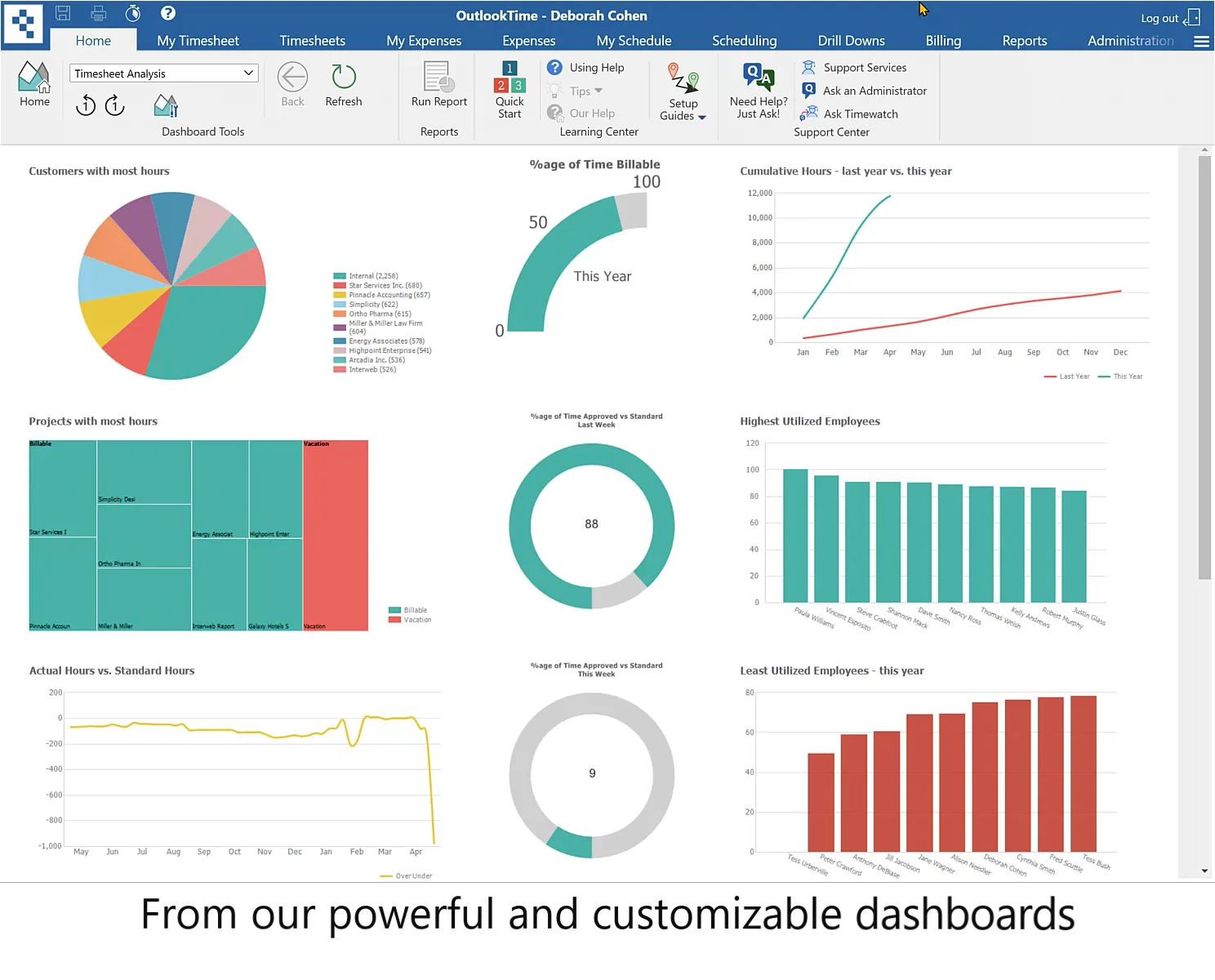Open the My Expenses tab
1215x980 pixels.
(x=424, y=41)
